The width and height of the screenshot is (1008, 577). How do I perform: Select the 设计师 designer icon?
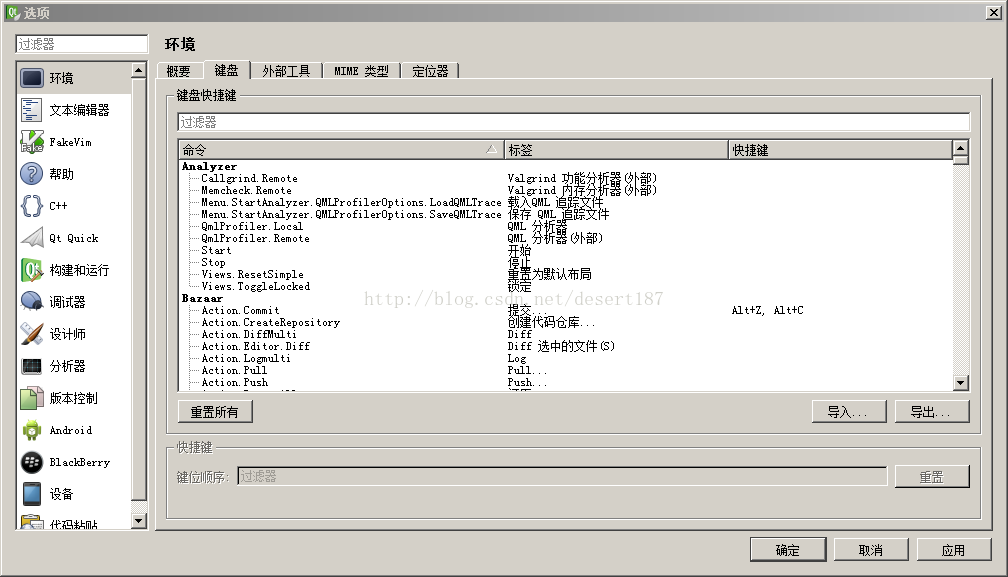(32, 334)
